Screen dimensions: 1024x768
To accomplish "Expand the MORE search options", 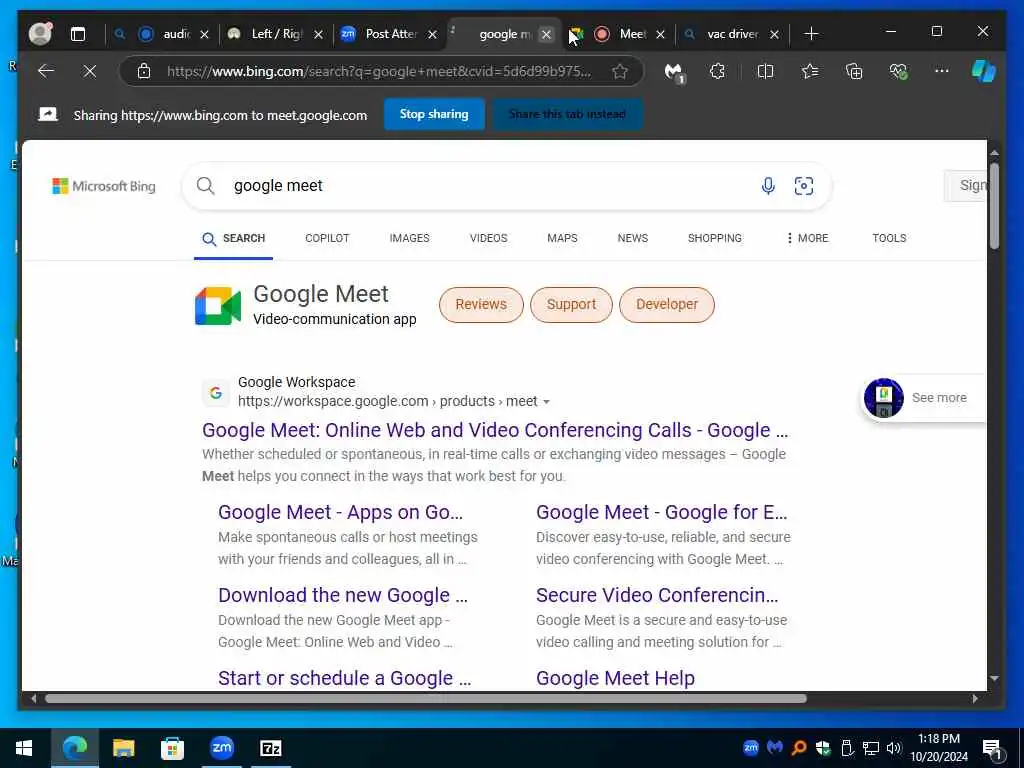I will [807, 238].
